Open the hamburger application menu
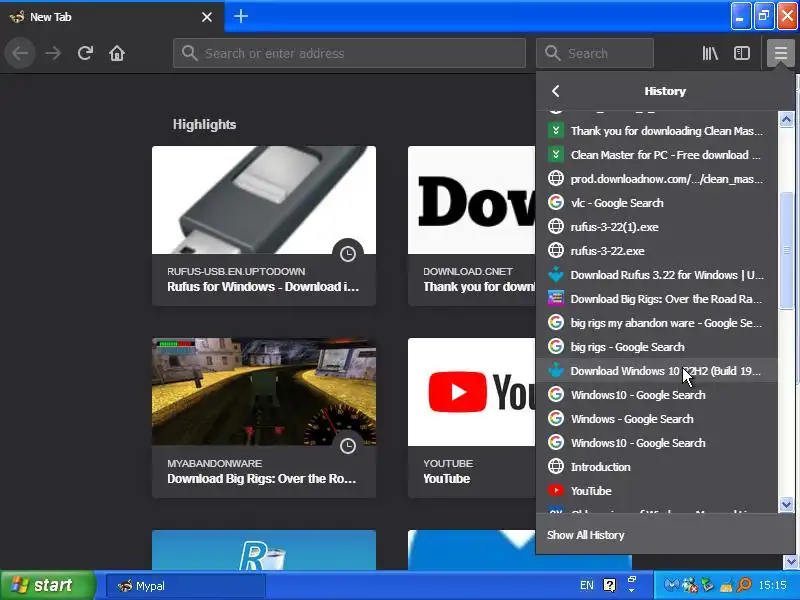The height and width of the screenshot is (600, 800). coord(780,53)
